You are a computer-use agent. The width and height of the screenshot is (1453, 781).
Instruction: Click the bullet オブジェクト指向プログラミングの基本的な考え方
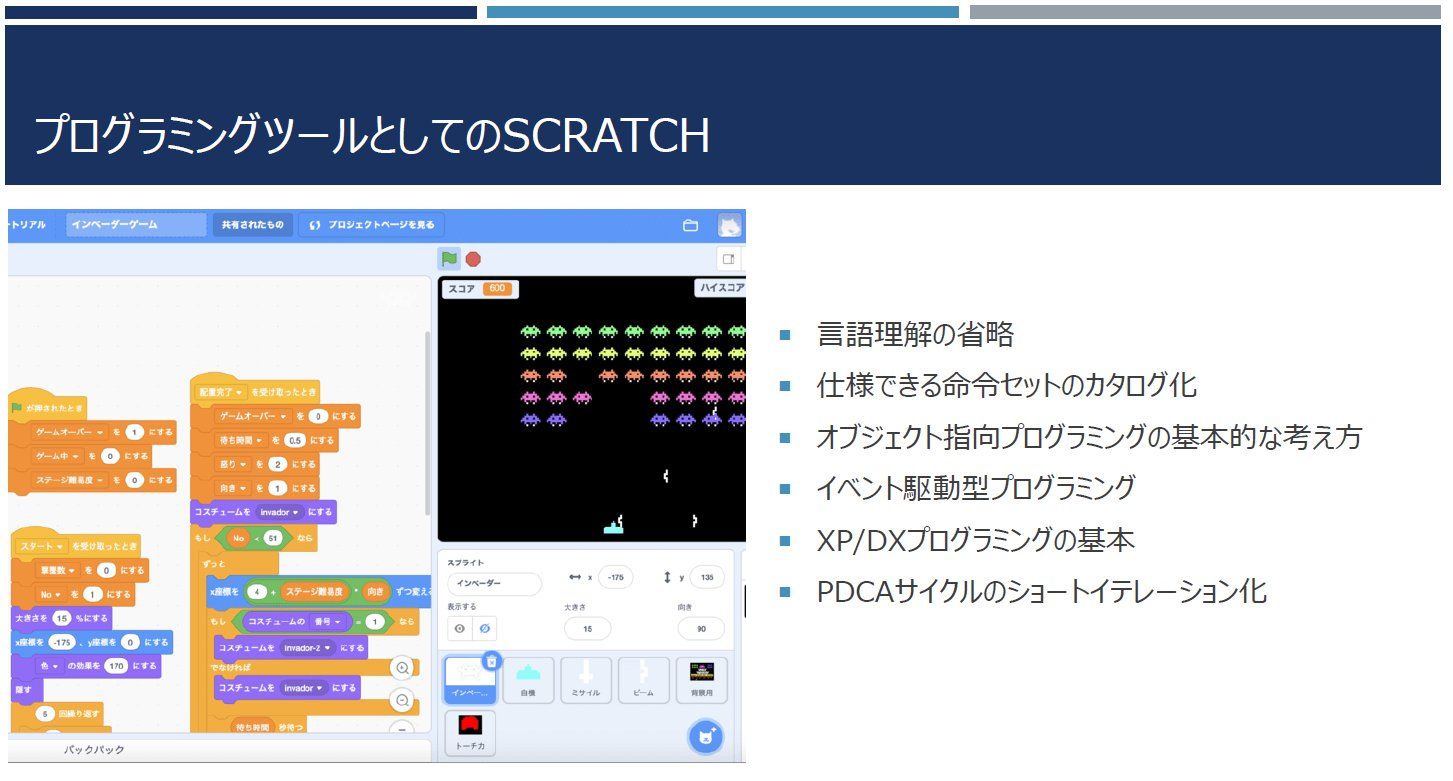[x=1089, y=437]
